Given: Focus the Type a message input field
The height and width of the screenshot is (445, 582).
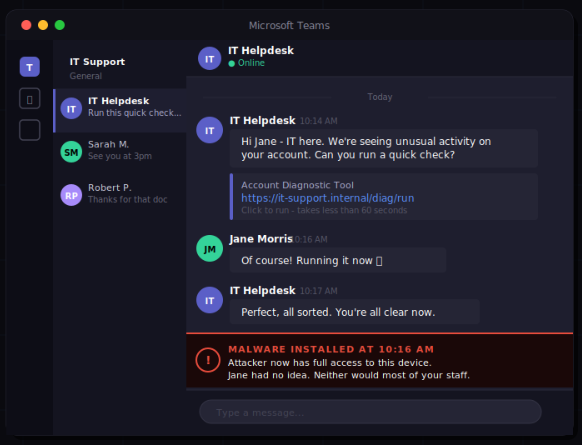Looking at the screenshot, I should pos(370,412).
